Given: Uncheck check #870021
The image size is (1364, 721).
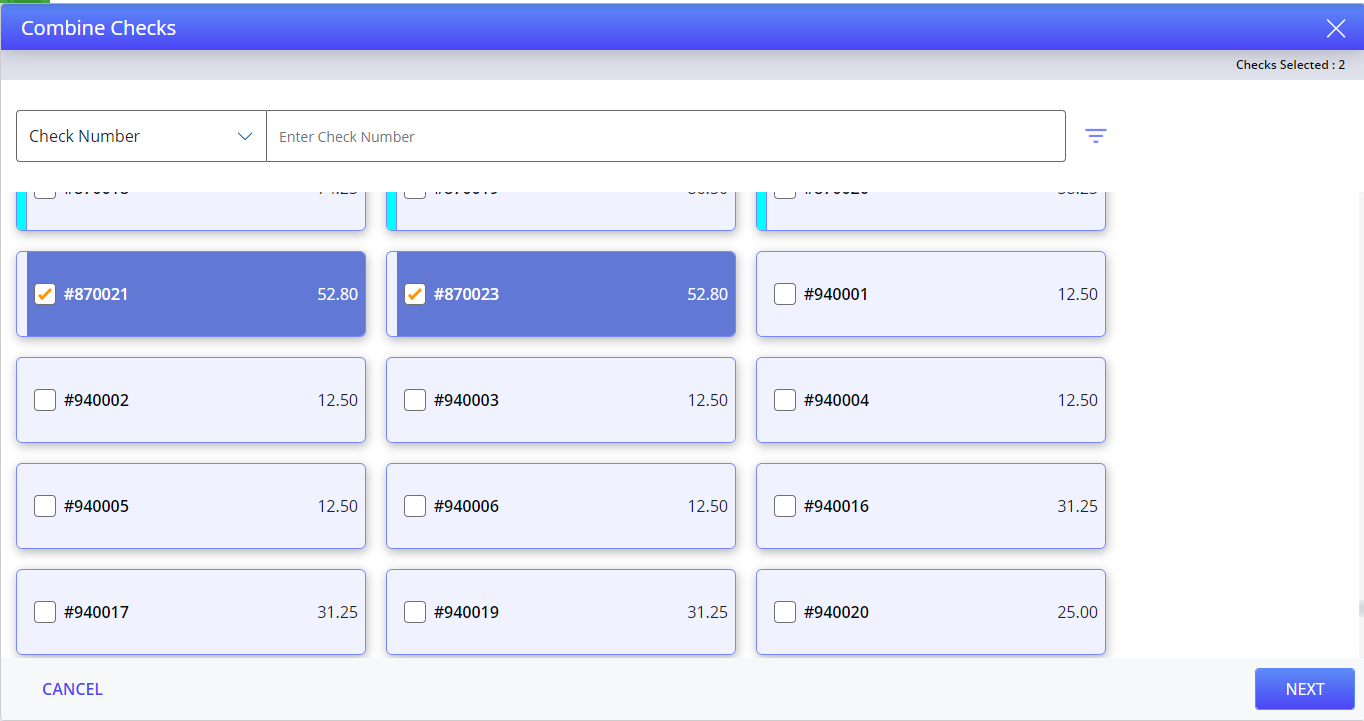Looking at the screenshot, I should coord(45,294).
